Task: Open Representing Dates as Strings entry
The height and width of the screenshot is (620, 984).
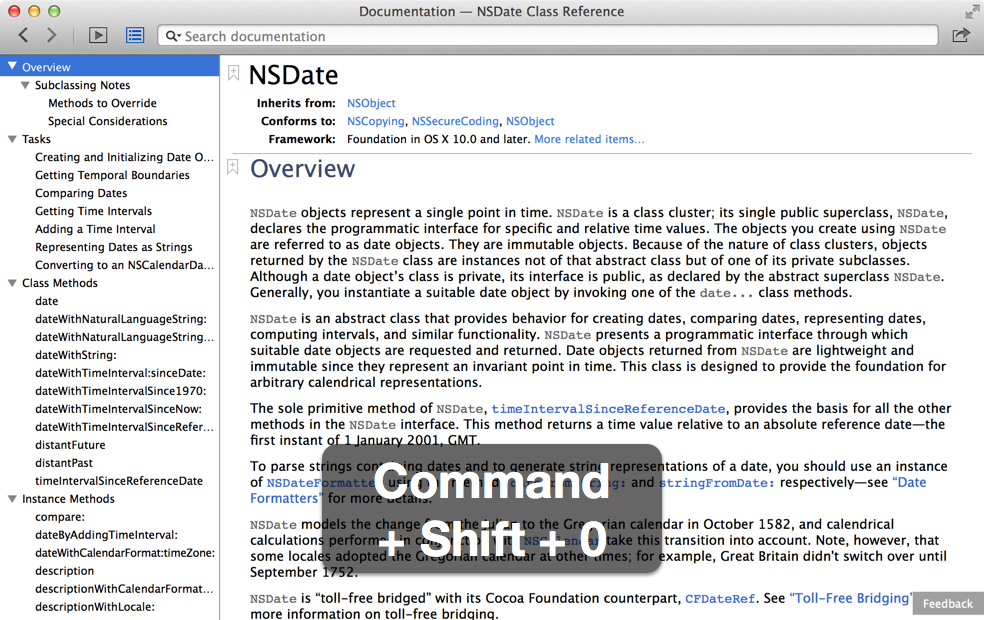Action: click(114, 247)
